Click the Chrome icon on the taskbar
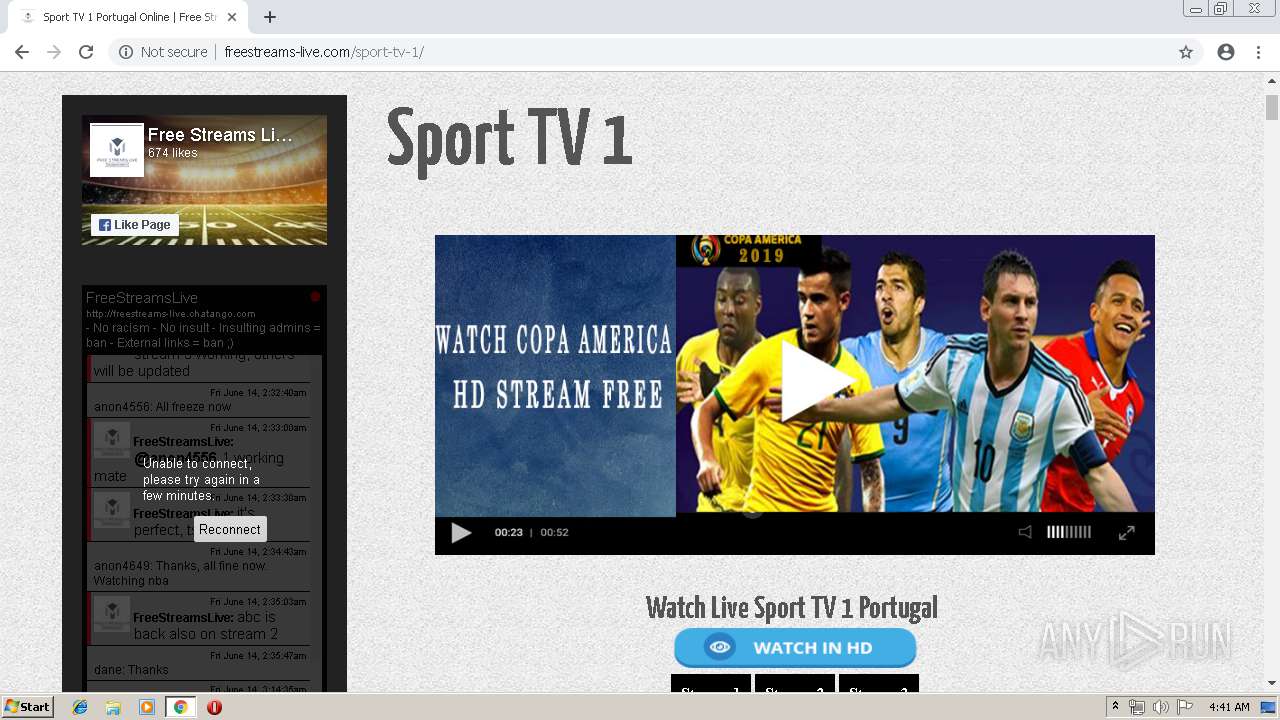This screenshot has height=720, width=1280. tap(180, 707)
